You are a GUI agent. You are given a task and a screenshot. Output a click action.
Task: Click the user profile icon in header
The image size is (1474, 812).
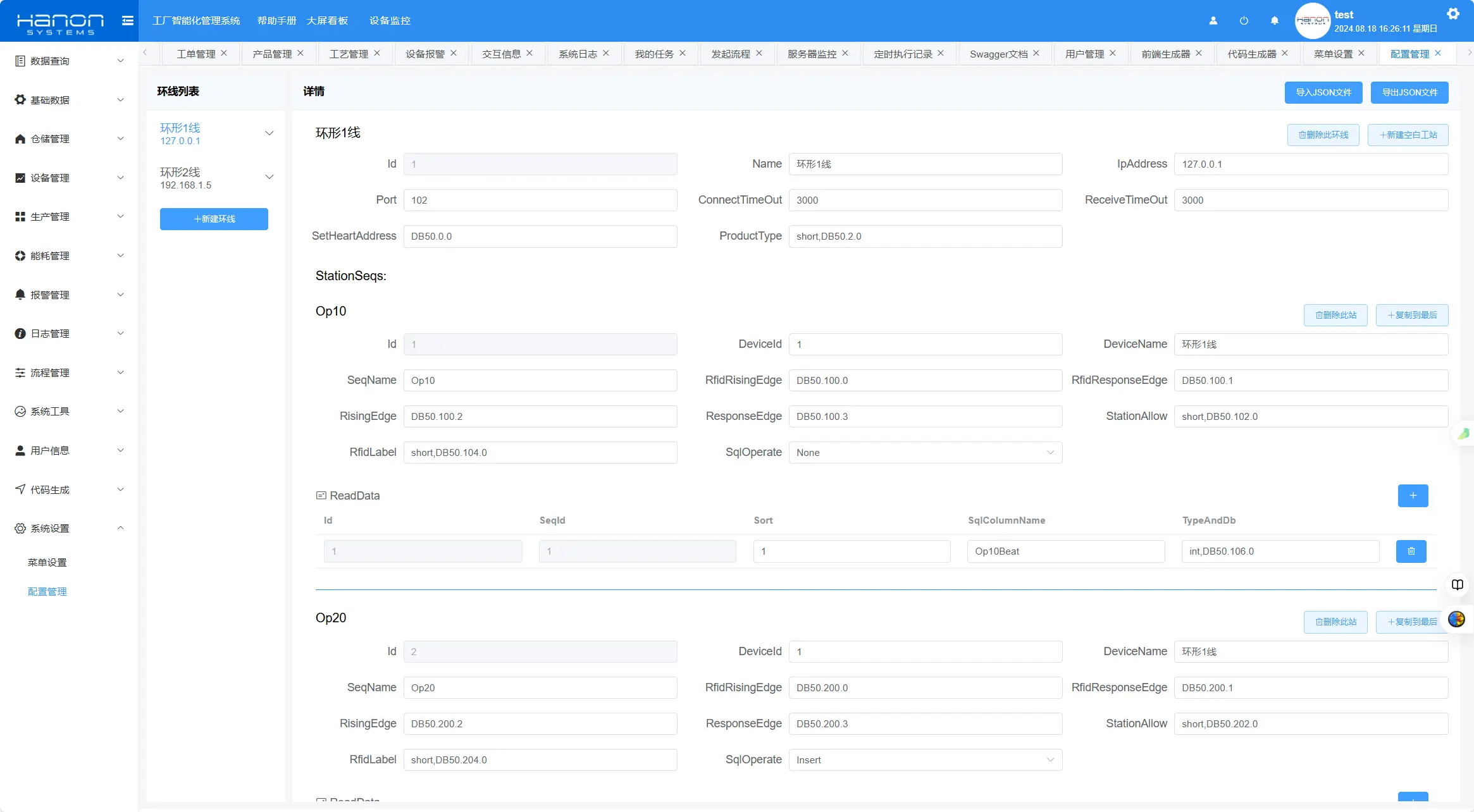point(1213,21)
